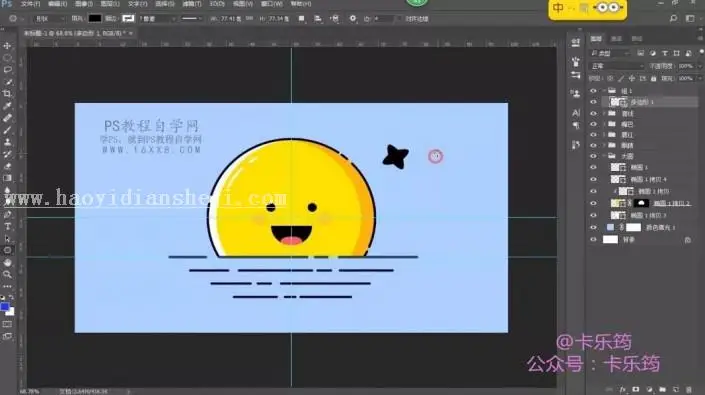The height and width of the screenshot is (395, 705).
Task: Open the layer filter type dropdown
Action: (611, 53)
